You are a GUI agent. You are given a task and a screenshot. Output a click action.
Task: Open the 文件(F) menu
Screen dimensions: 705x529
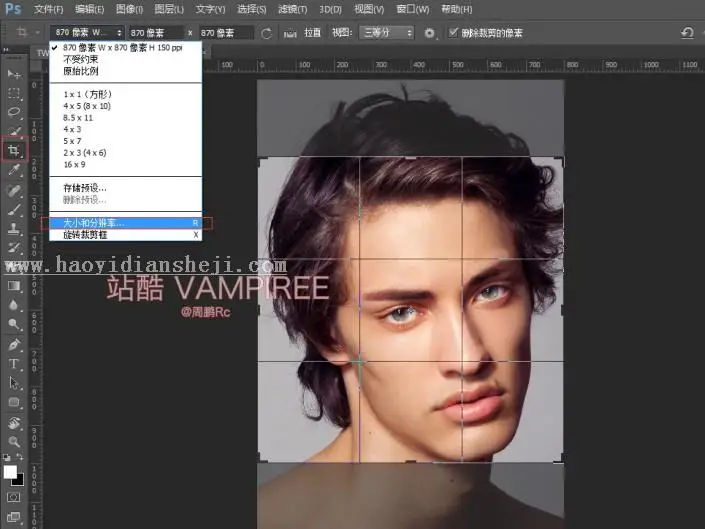point(49,9)
